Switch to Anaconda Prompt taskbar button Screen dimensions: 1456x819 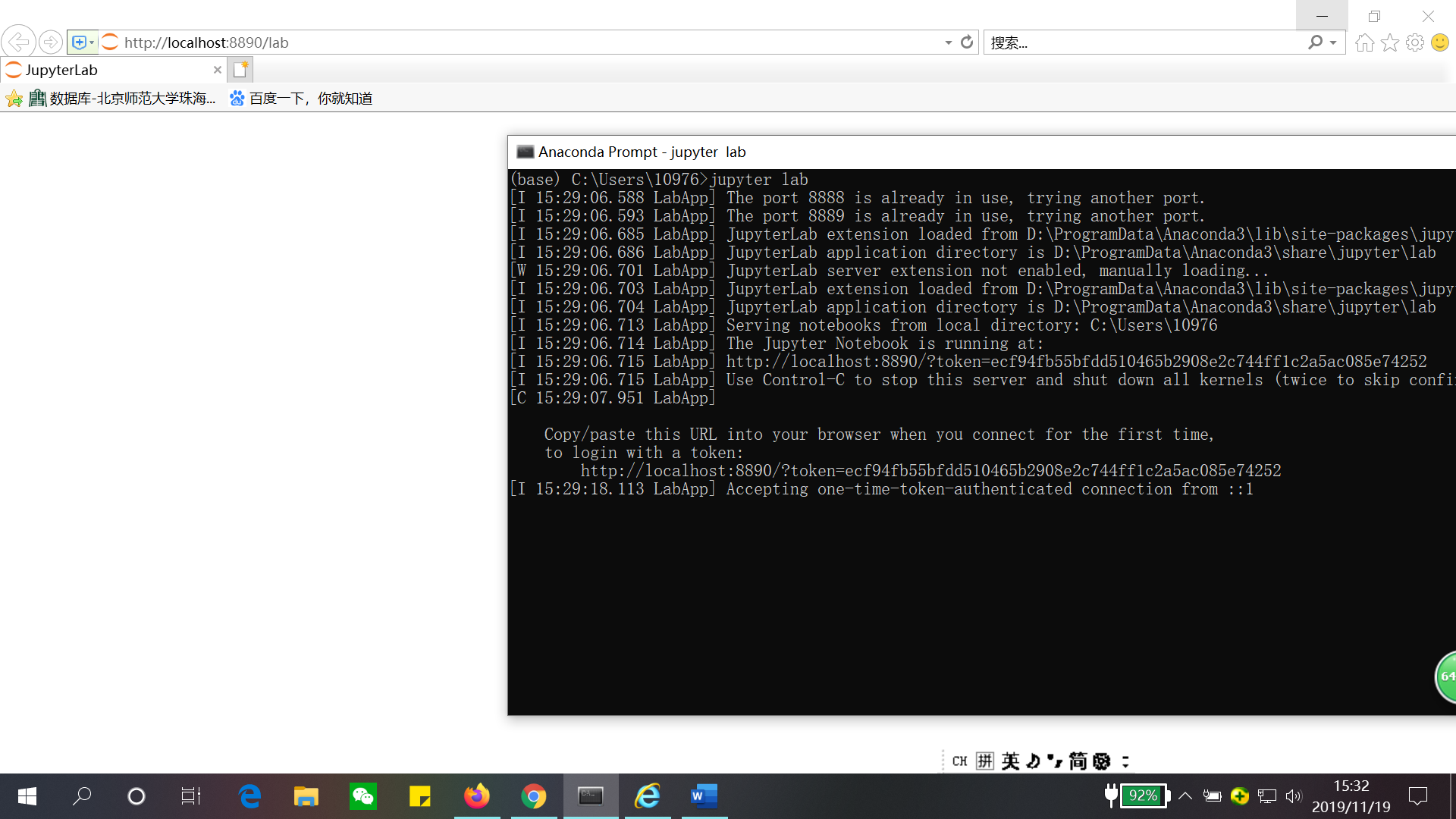[x=591, y=796]
